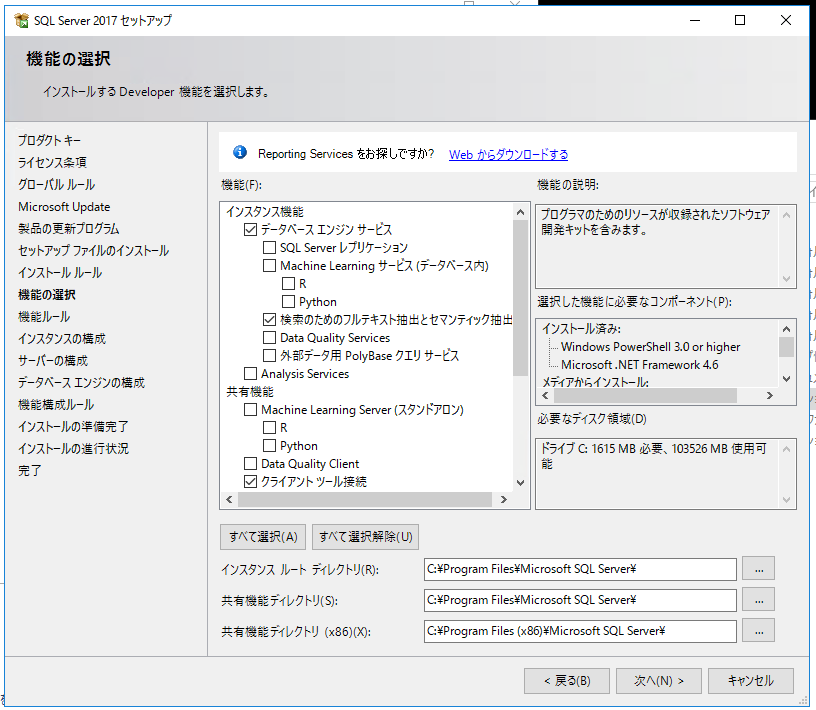Click データベース エンジンの構成 step in sidebar
816x710 pixels.
pyautogui.click(x=82, y=383)
